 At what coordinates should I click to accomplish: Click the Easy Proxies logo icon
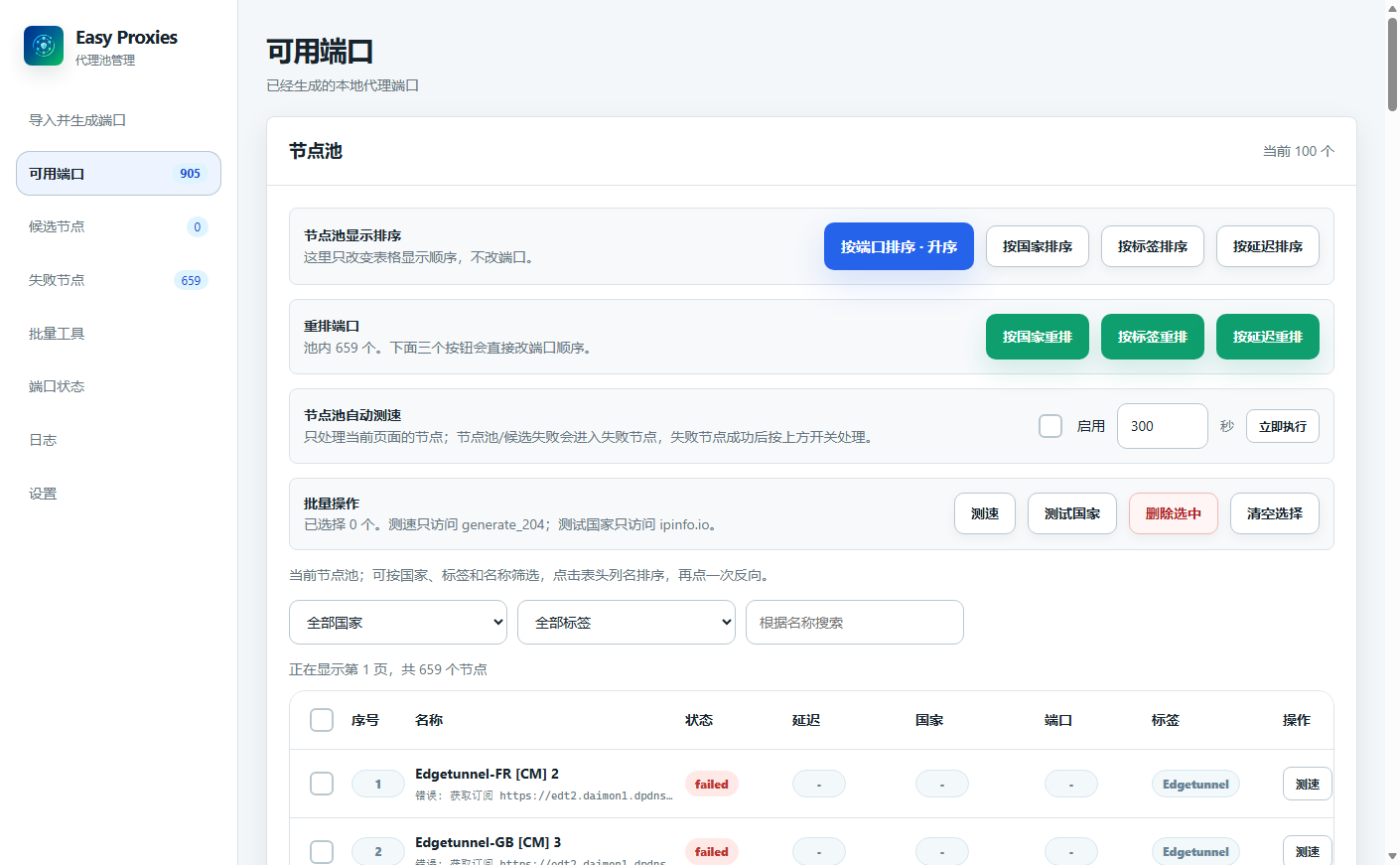point(44,46)
